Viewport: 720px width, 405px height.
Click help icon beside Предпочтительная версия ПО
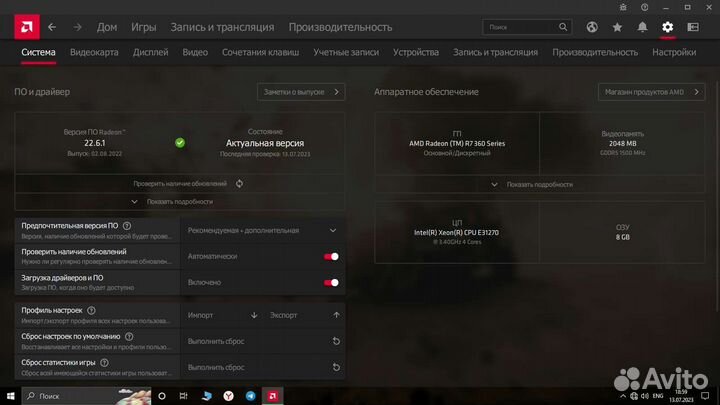[127, 226]
